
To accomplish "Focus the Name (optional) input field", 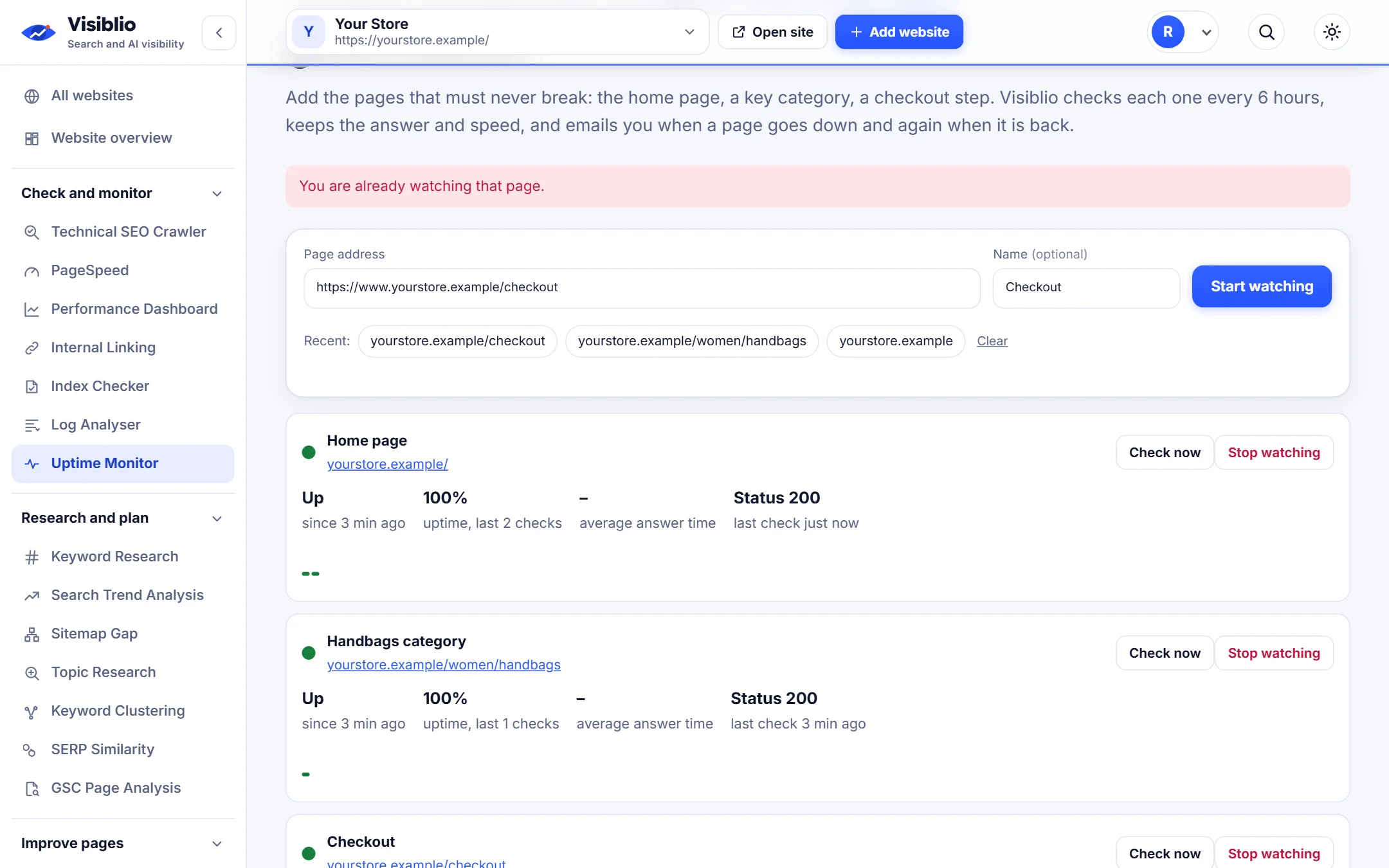I will (1086, 288).
